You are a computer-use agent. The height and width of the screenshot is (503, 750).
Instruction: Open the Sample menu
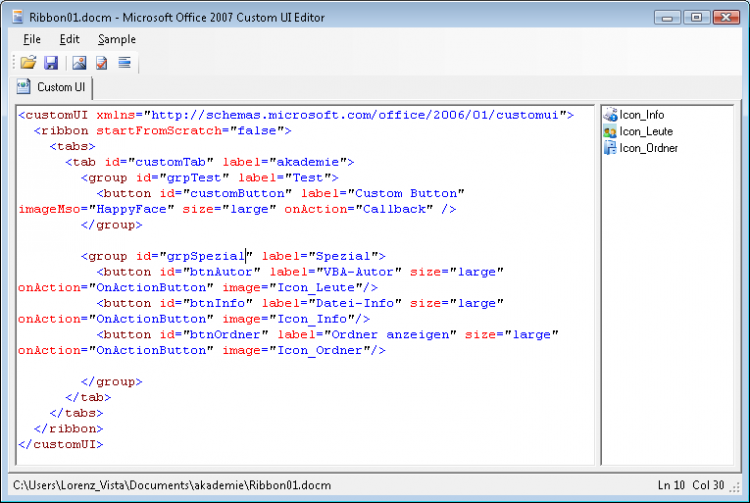point(117,39)
